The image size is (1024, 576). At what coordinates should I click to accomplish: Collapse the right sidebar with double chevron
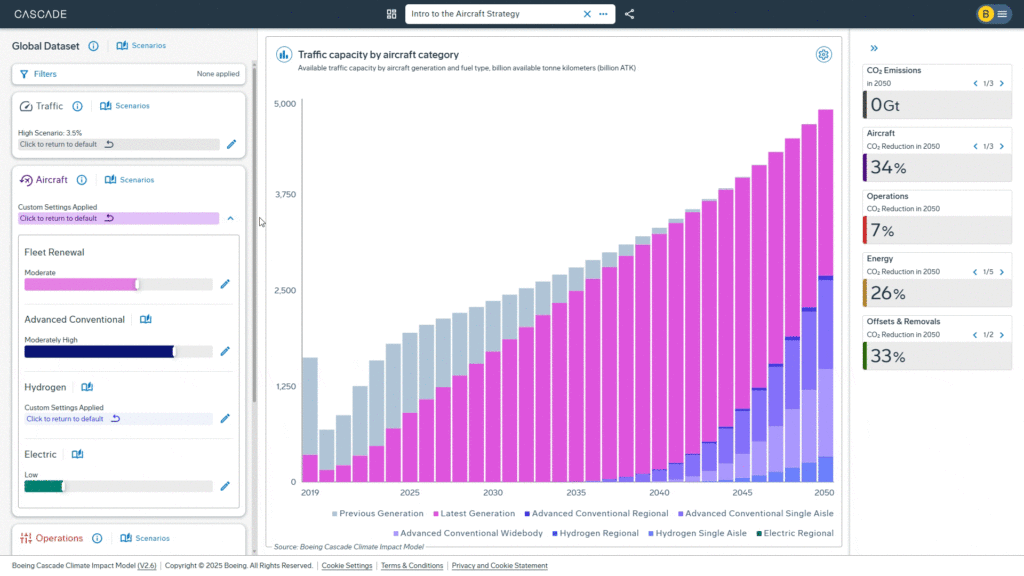(x=873, y=47)
